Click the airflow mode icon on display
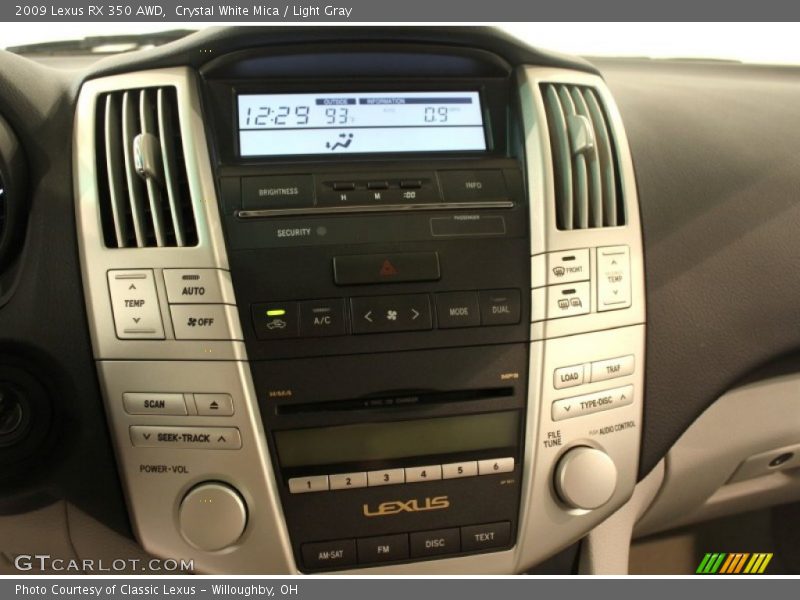The height and width of the screenshot is (600, 800). [x=340, y=141]
